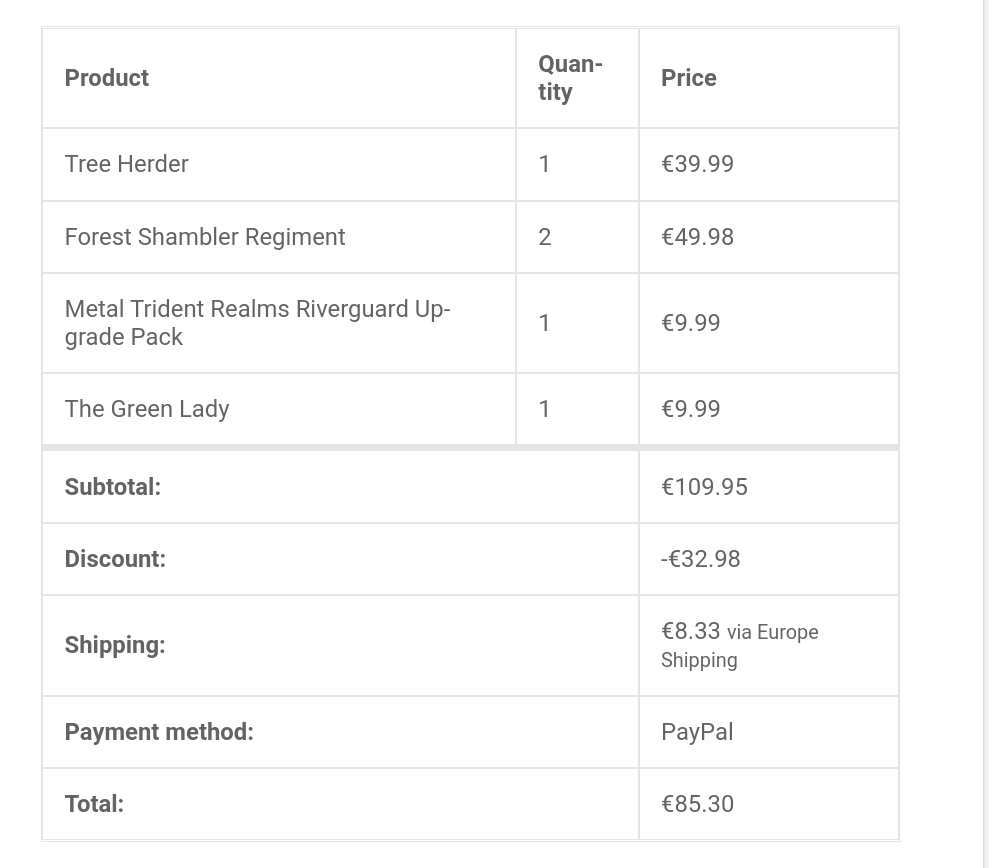Screen dimensions: 997x868
Task: Click quantity 2 for Forest Shambler Regiment
Action: 544,237
